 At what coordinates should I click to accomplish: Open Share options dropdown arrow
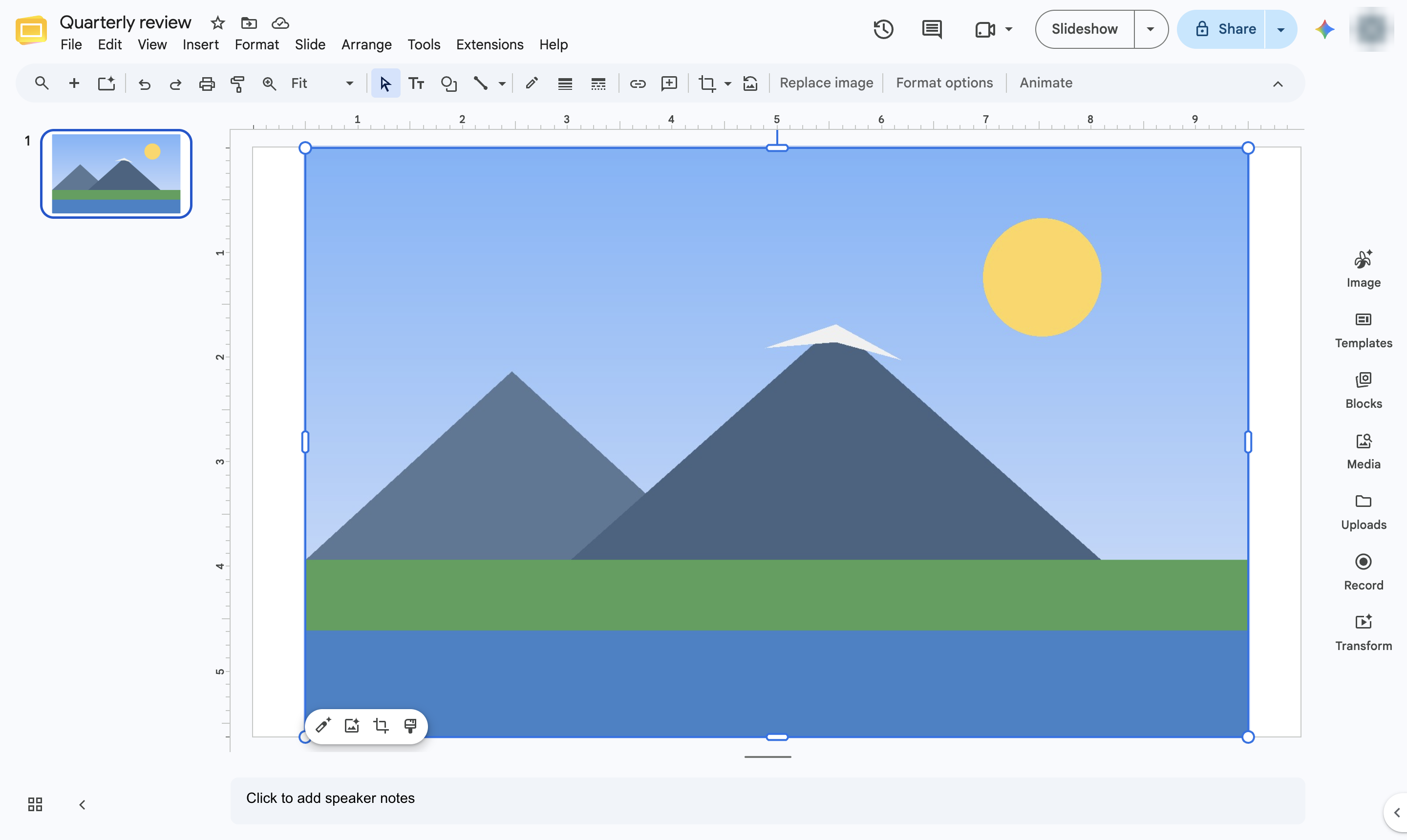[x=1281, y=29]
